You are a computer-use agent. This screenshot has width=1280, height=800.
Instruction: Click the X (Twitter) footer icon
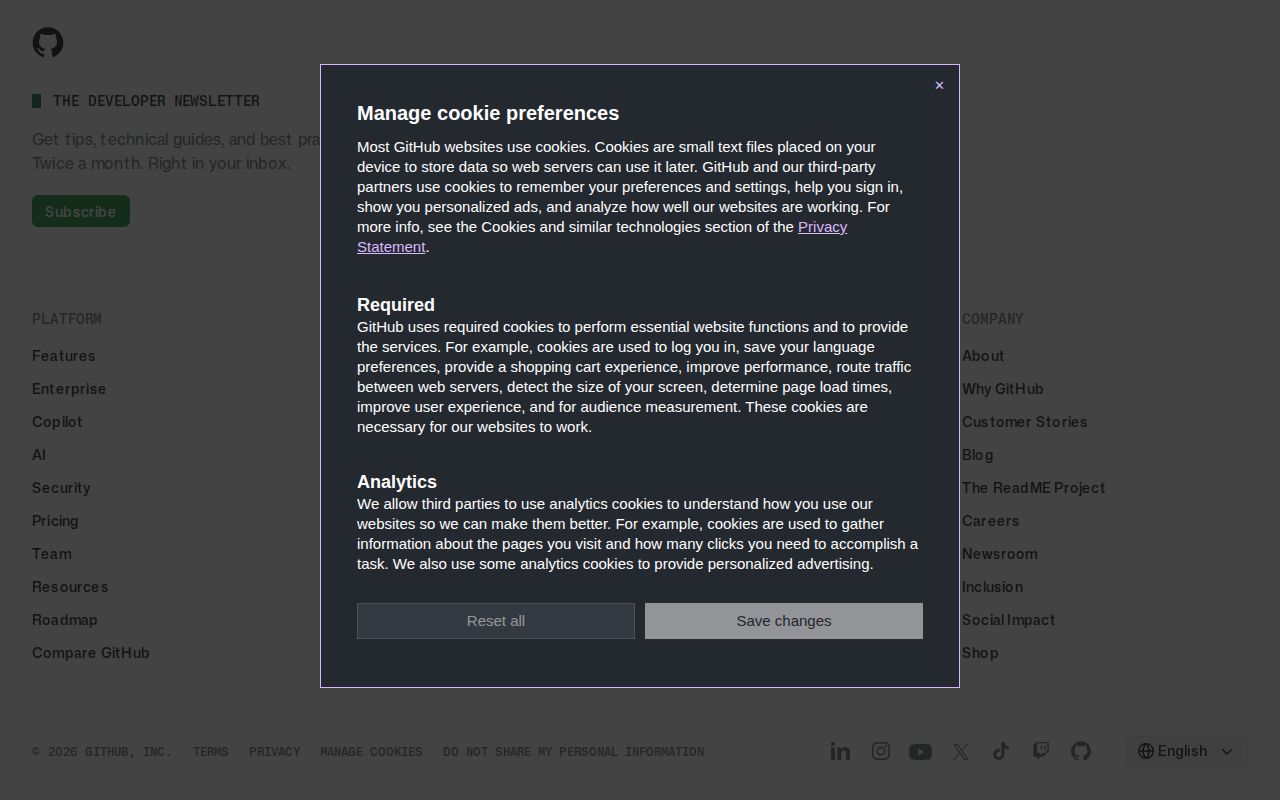(x=961, y=751)
